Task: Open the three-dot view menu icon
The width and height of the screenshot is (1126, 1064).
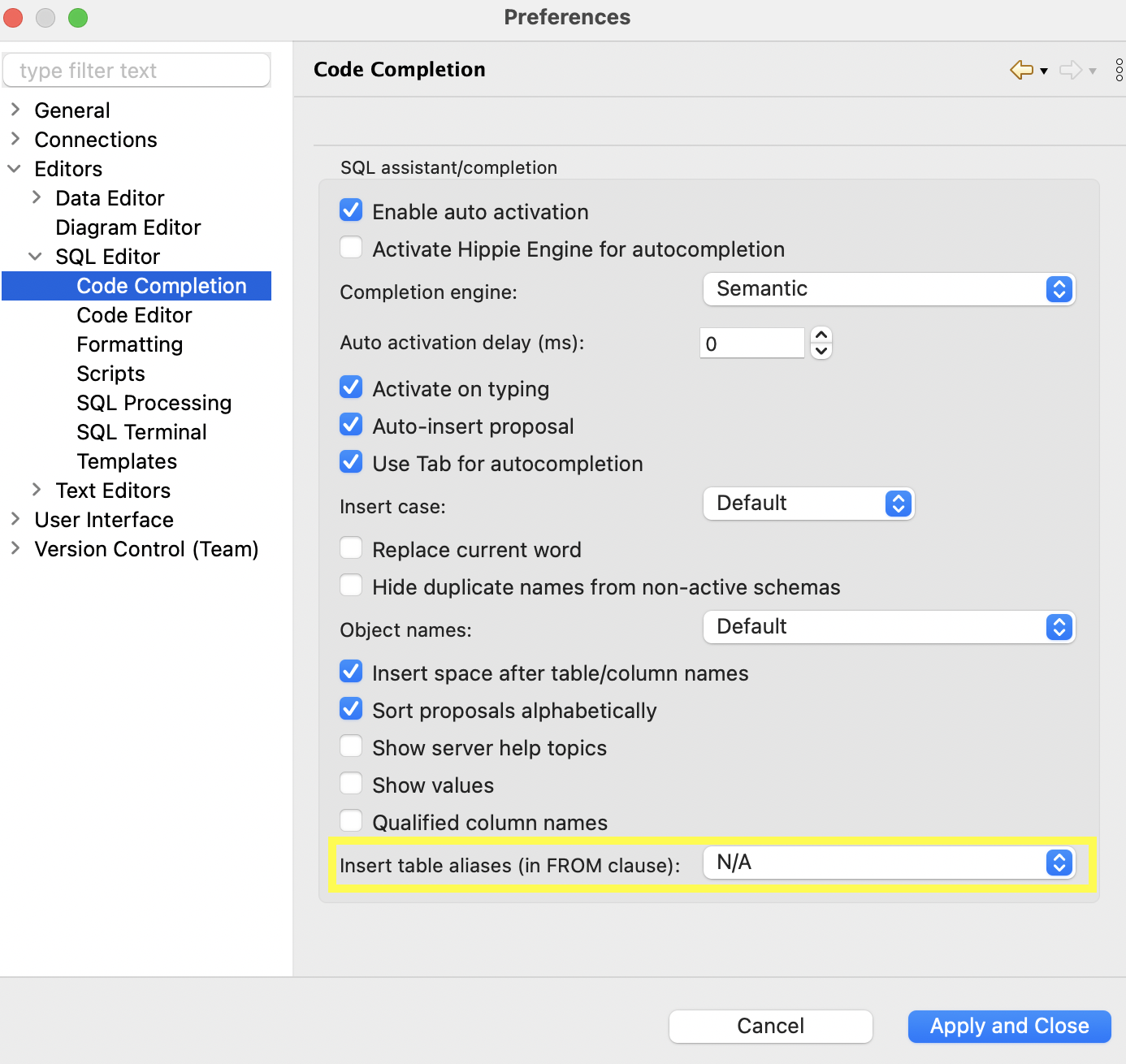Action: [x=1119, y=70]
